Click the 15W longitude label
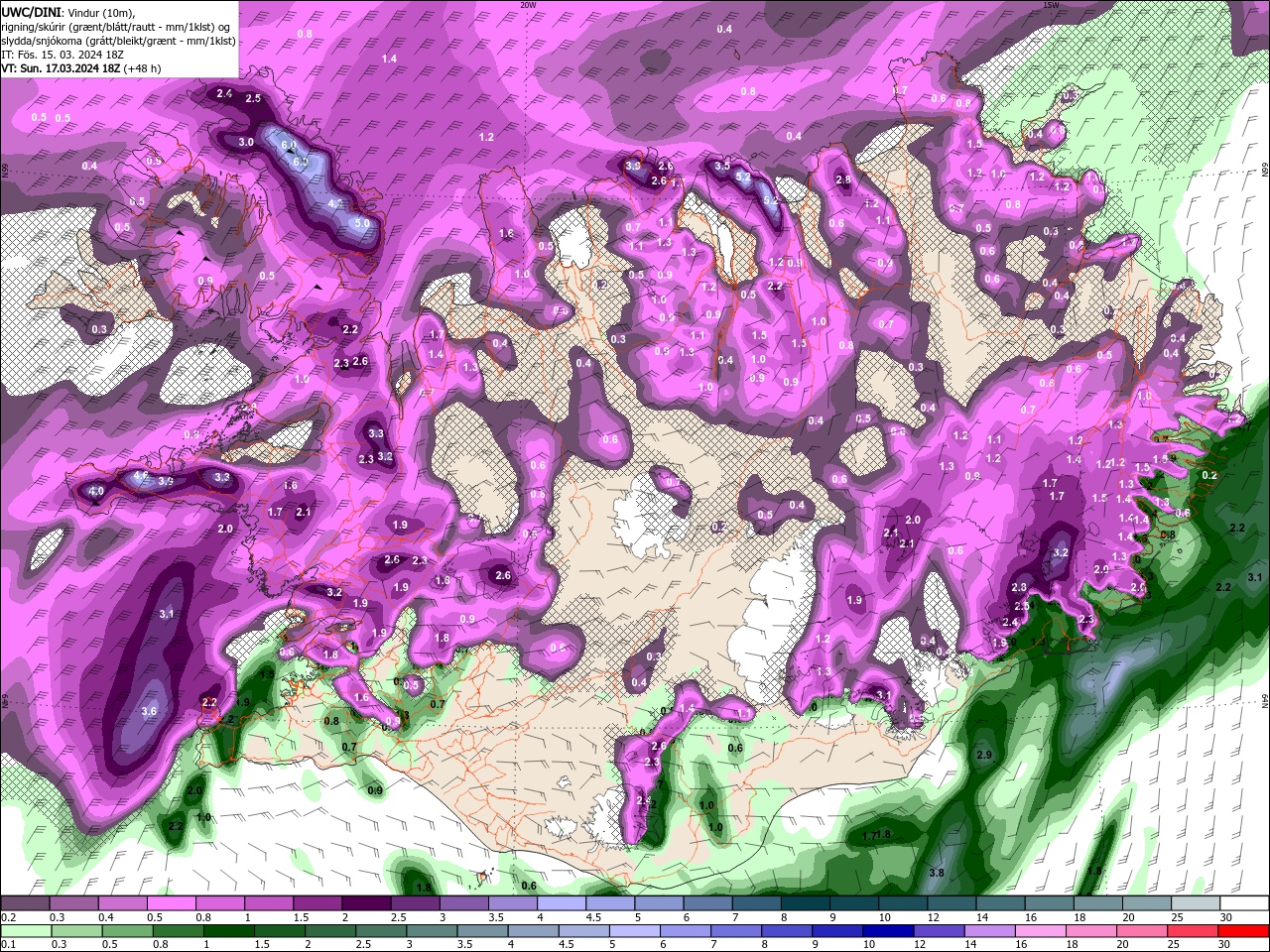Screen dimensions: 1270x952 point(1051,5)
